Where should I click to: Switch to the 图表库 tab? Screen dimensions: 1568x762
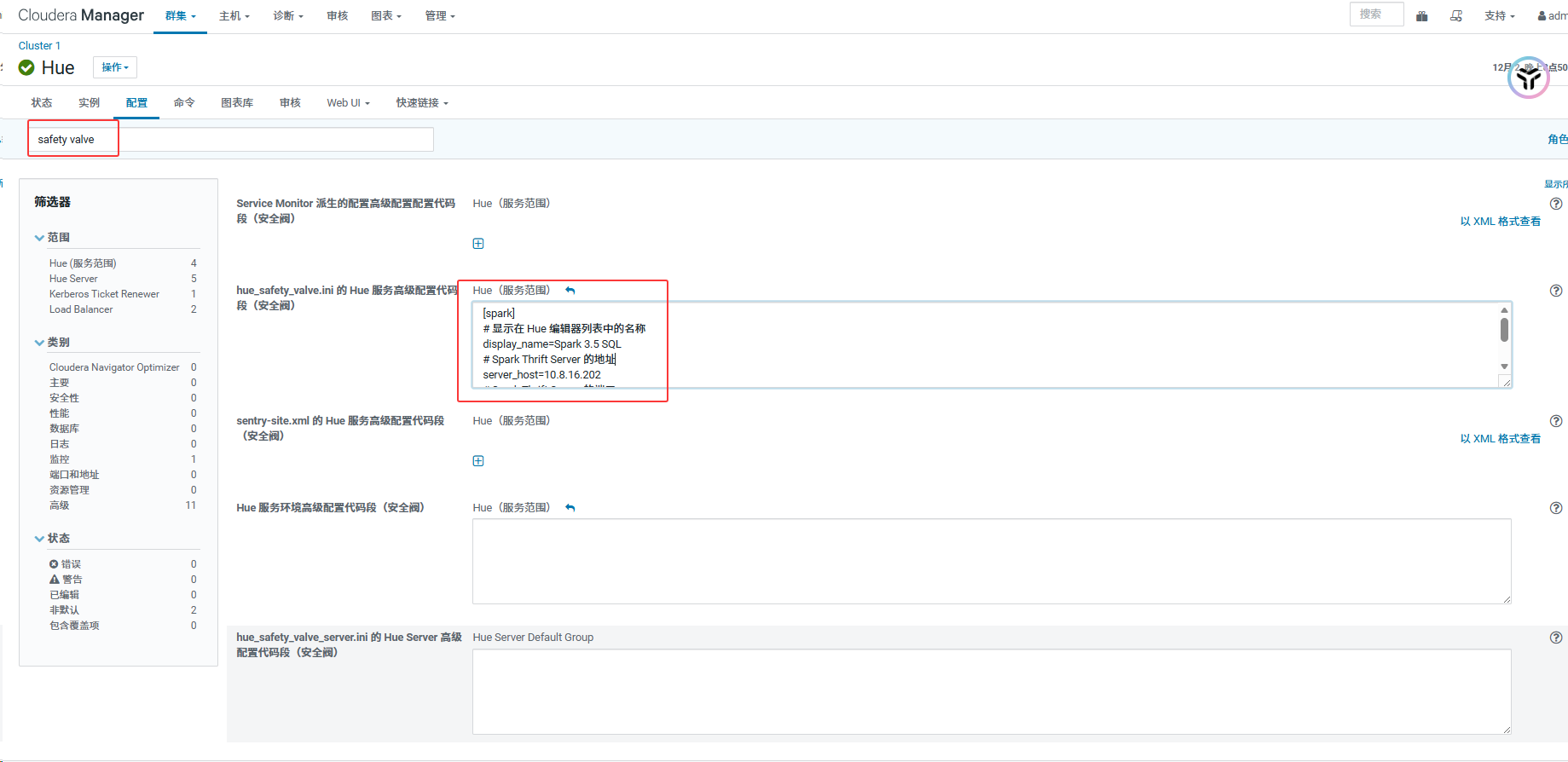(237, 103)
